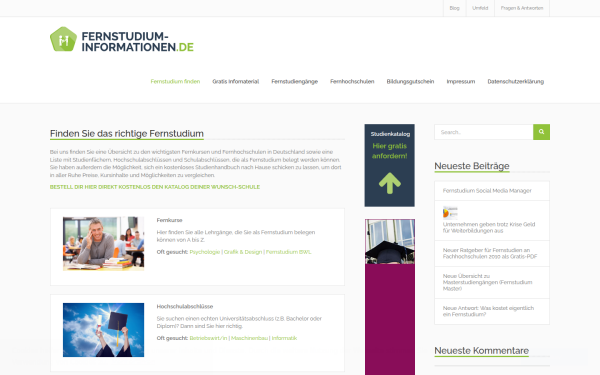Open Fragen & Antworten in top bar
Screen dimensions: 600x375
pos(522,8)
